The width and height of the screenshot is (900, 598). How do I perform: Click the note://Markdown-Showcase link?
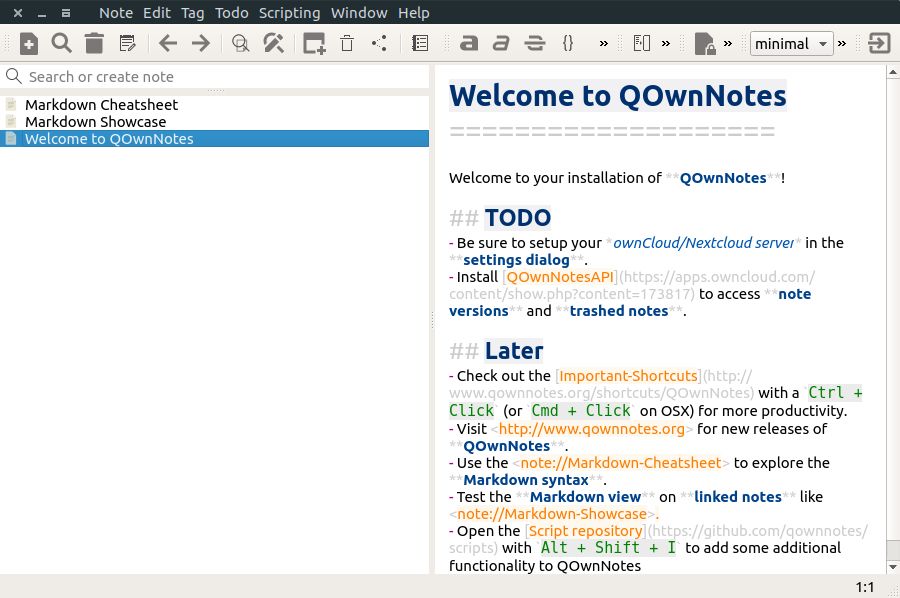[552, 514]
